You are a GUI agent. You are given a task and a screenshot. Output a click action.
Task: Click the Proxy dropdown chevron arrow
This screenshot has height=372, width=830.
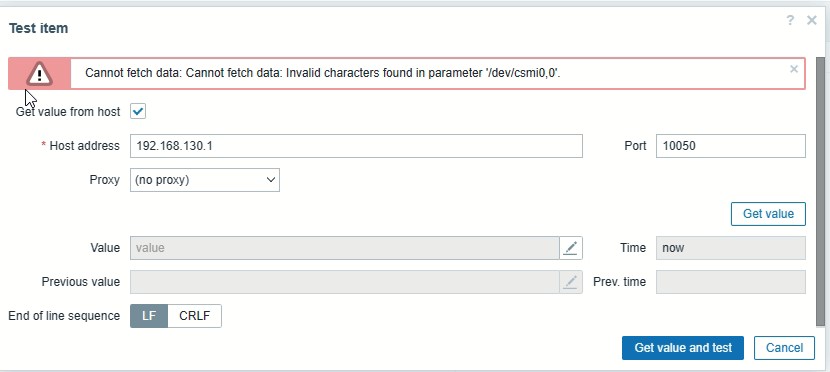click(270, 180)
